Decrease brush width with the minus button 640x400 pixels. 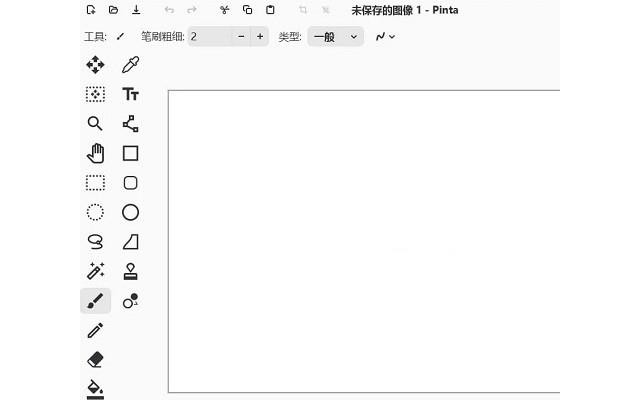tap(241, 37)
